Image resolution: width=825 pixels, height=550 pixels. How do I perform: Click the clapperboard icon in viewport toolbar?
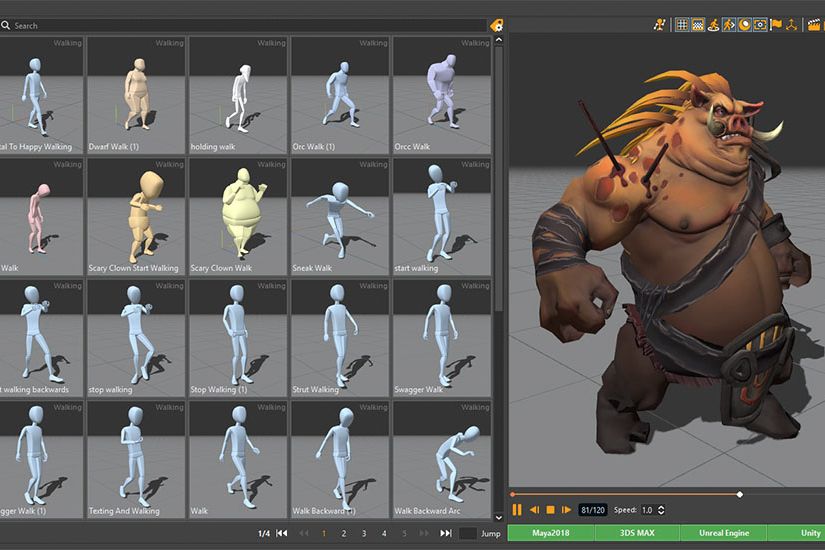(x=814, y=24)
